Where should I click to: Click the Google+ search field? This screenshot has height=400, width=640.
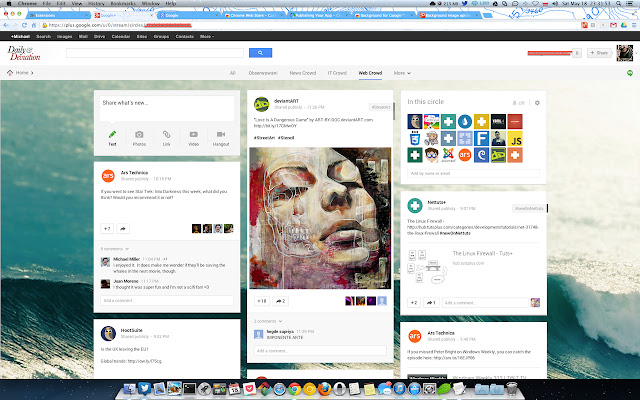click(x=155, y=53)
